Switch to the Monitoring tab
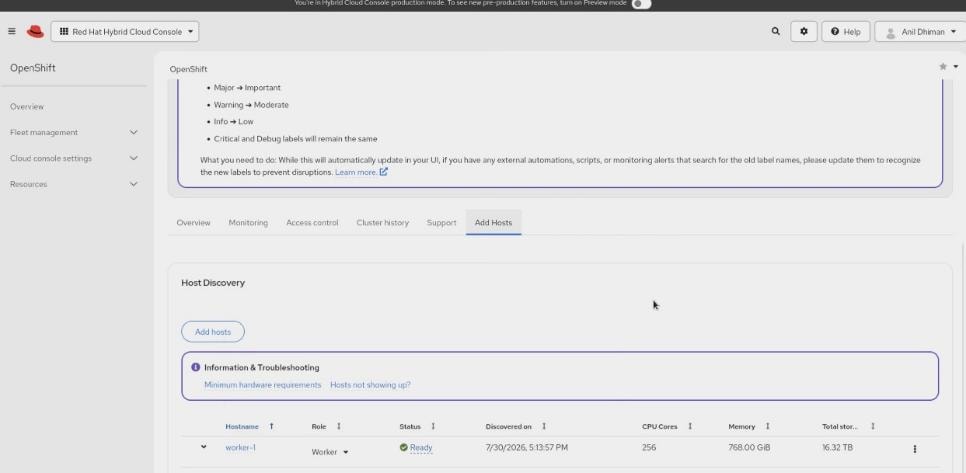966x473 pixels. (248, 222)
